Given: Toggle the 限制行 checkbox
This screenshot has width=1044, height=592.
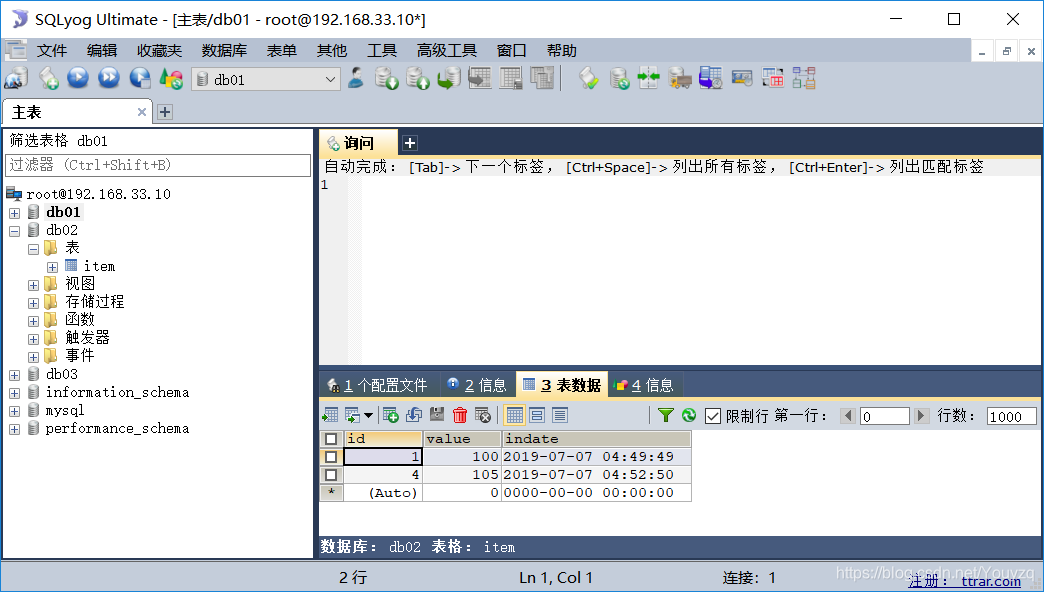Looking at the screenshot, I should tap(712, 416).
